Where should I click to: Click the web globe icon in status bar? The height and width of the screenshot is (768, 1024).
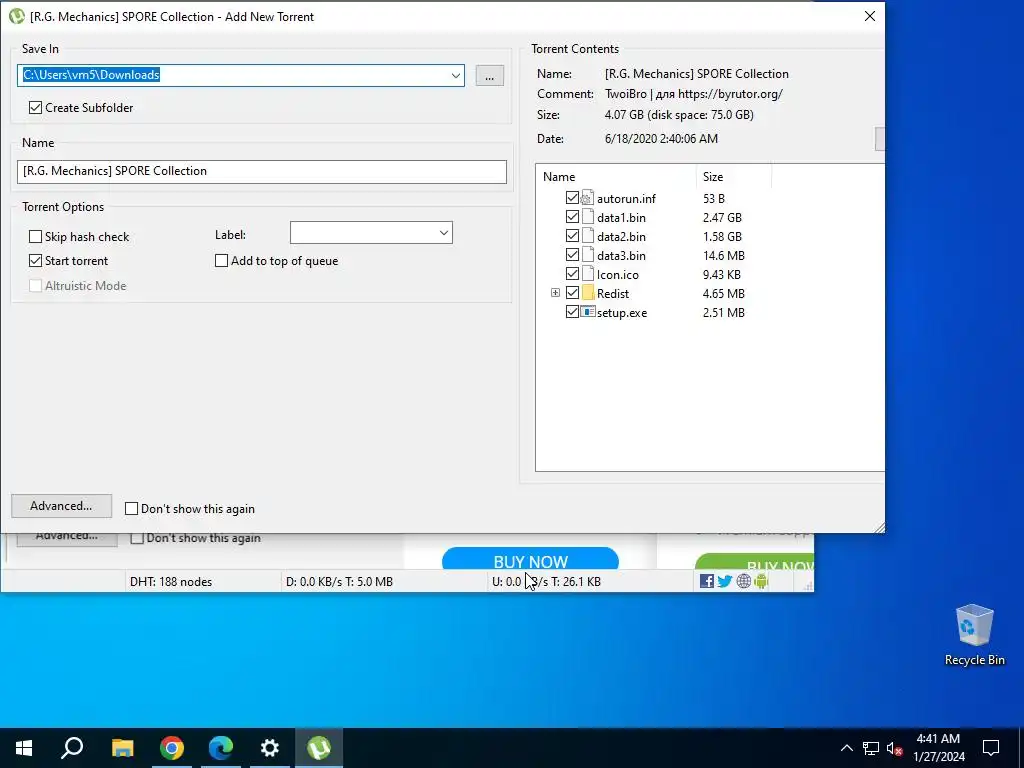coord(743,581)
